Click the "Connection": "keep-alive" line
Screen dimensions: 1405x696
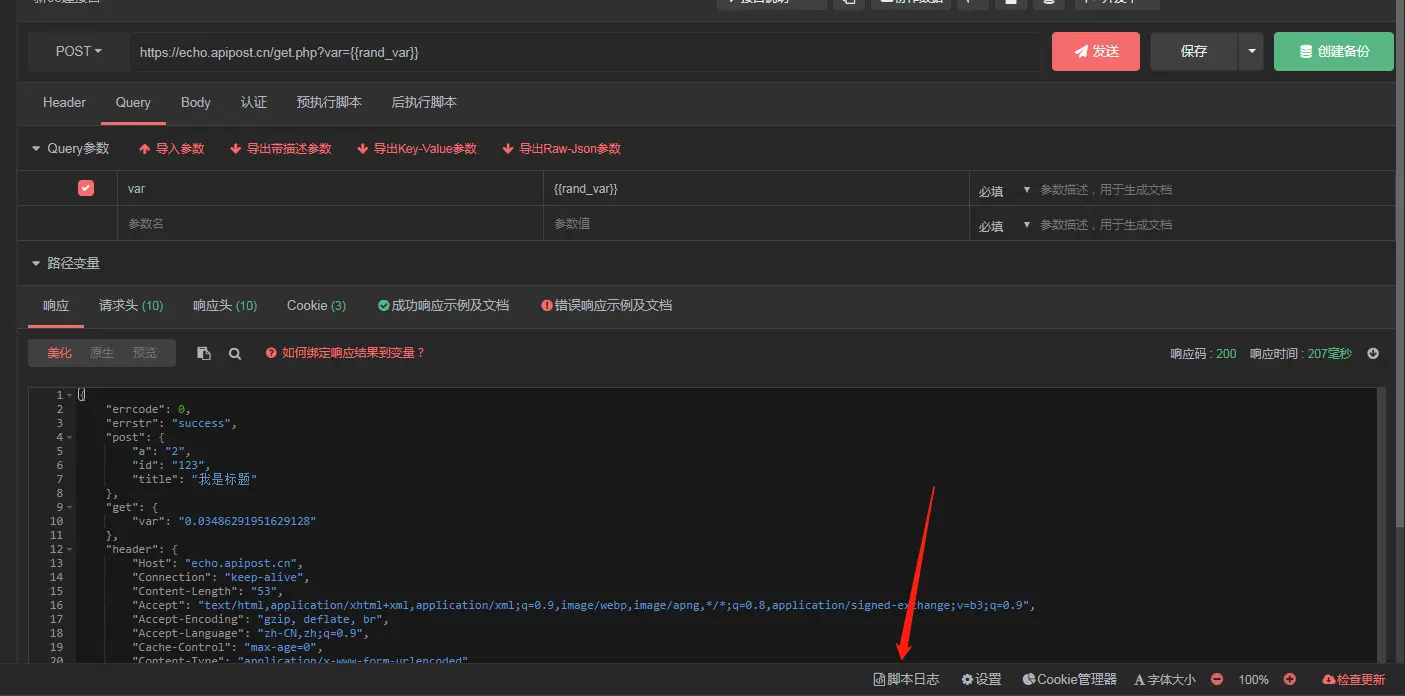tap(221, 577)
